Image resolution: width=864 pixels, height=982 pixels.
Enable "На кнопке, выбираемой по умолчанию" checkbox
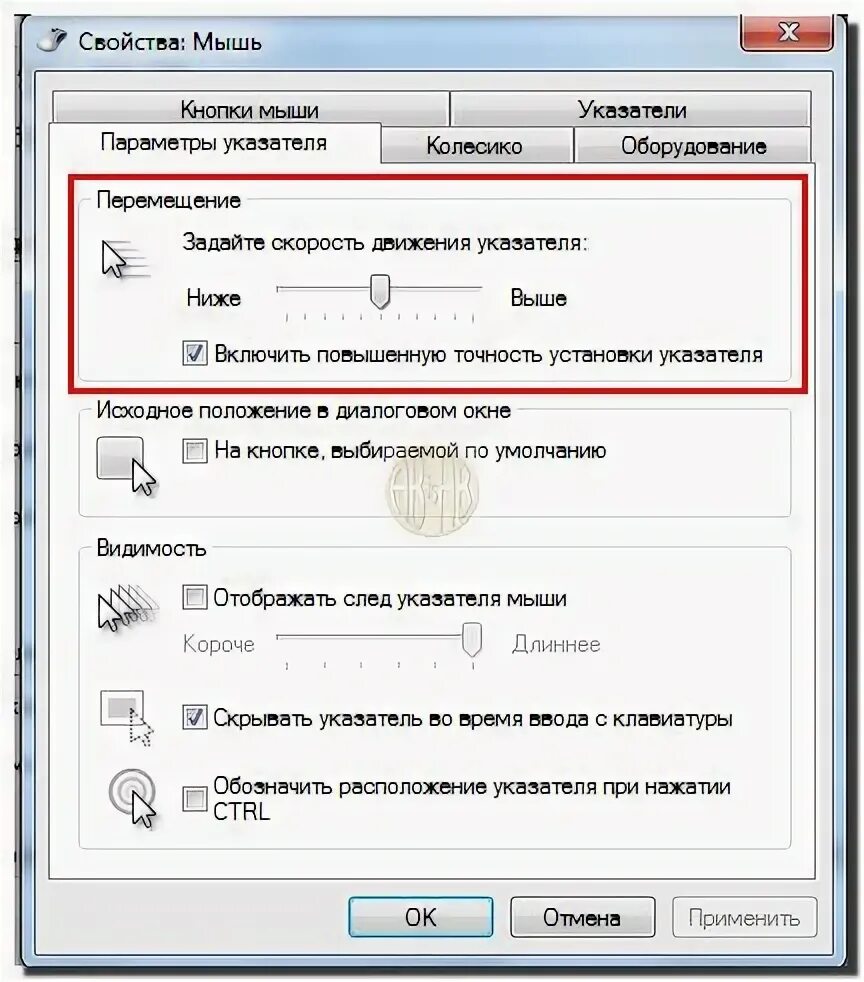[195, 450]
